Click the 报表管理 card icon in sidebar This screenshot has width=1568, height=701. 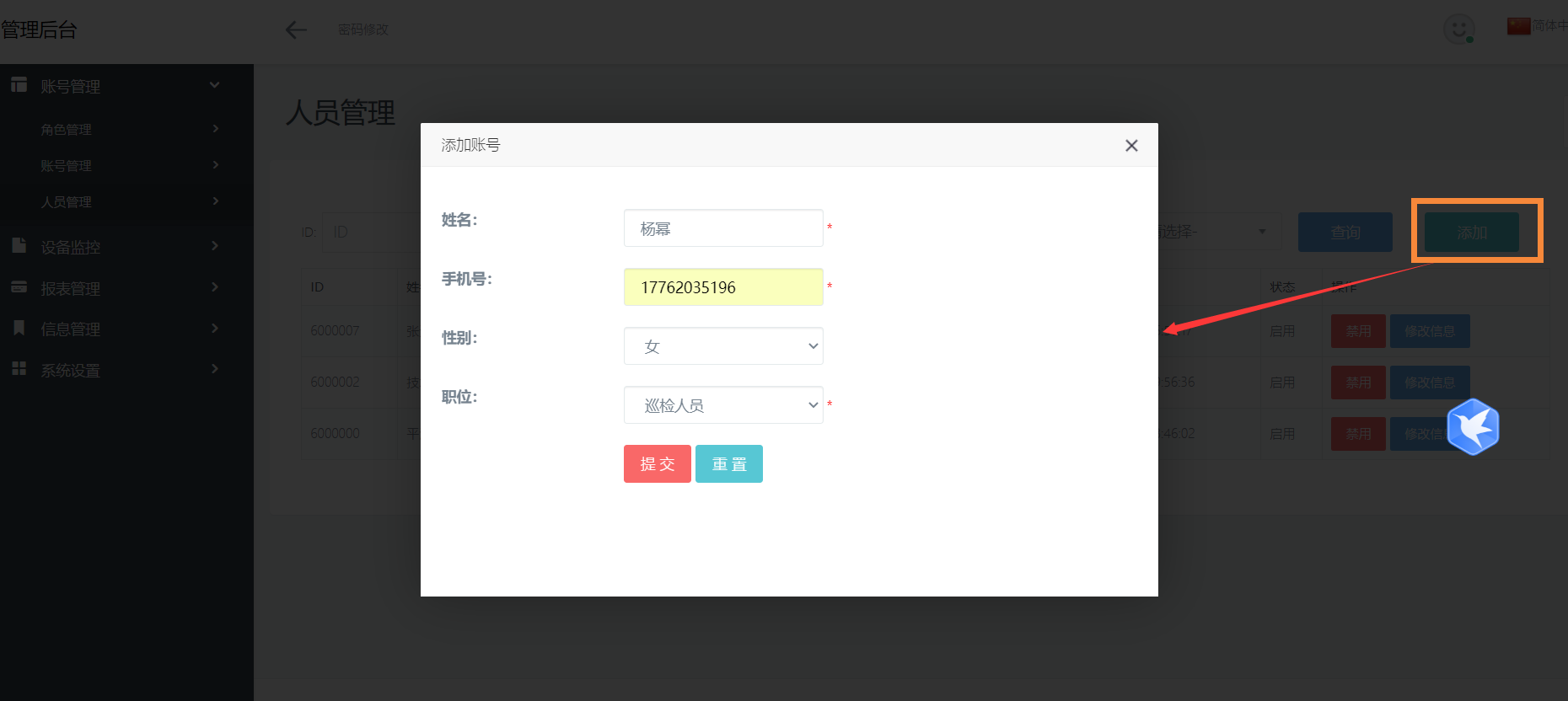click(19, 287)
